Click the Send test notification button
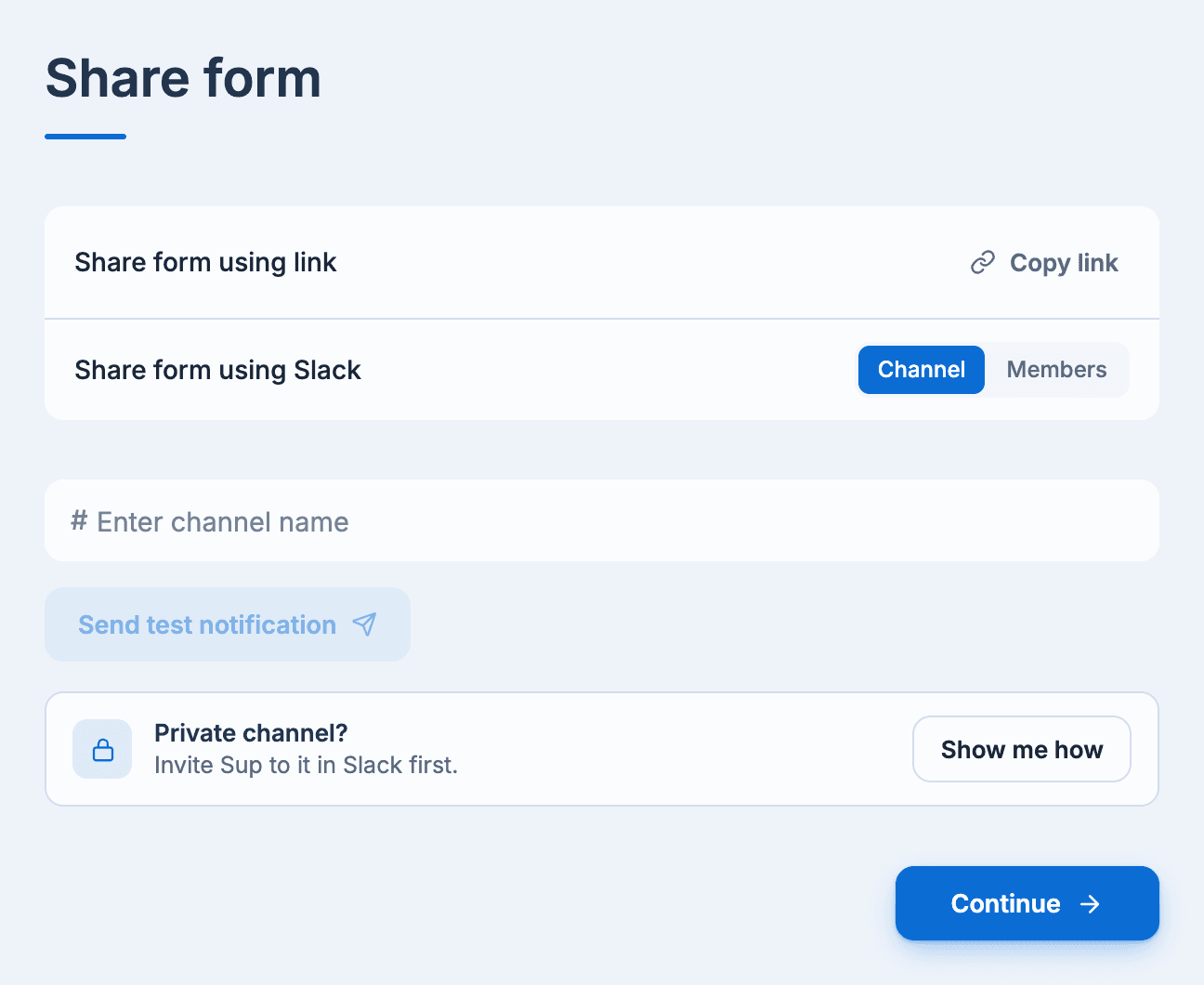 pyautogui.click(x=228, y=624)
